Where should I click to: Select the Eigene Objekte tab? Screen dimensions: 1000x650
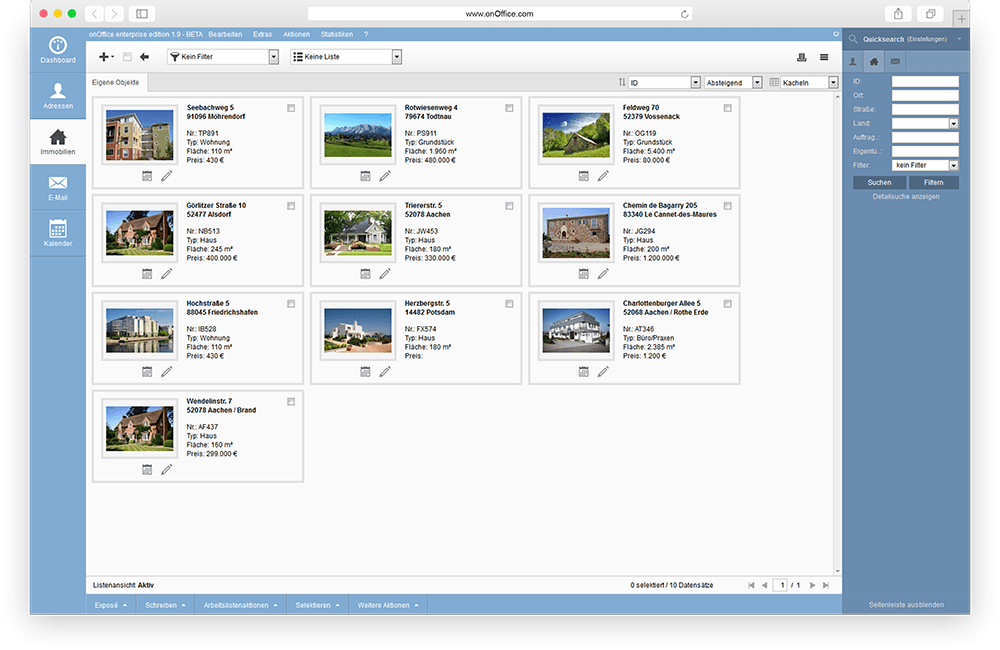(116, 82)
